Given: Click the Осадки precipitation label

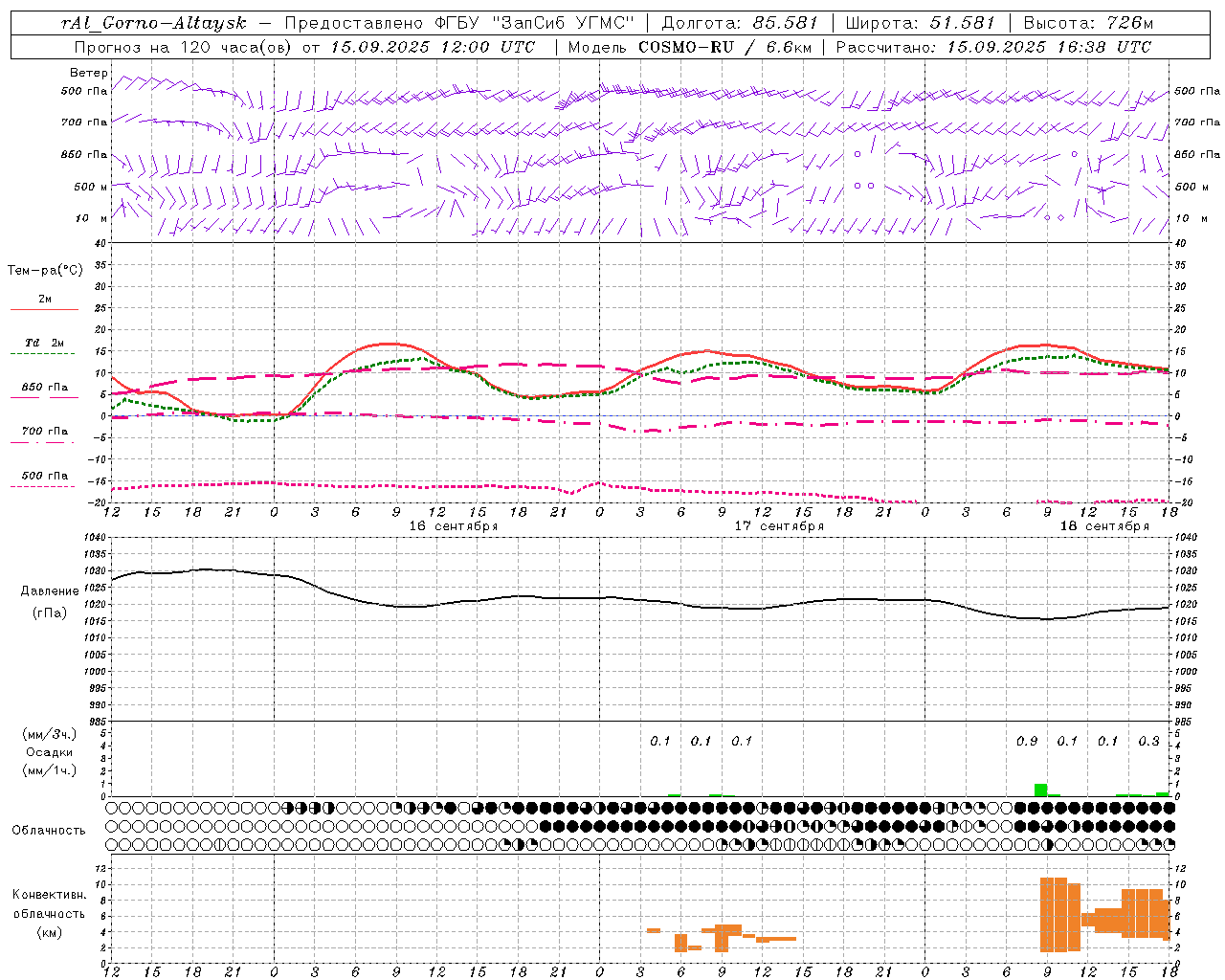Looking at the screenshot, I should tap(49, 752).
